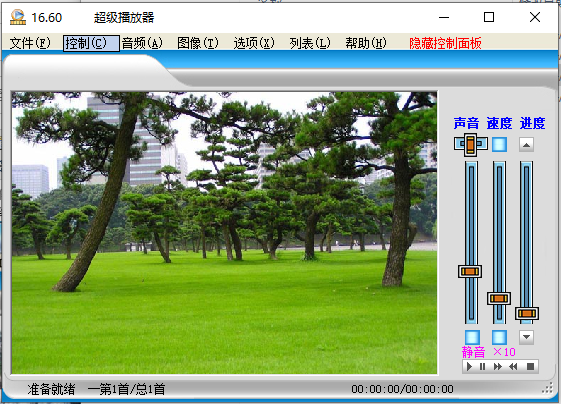561x404 pixels.
Task: Pause playback with the pause icon
Action: click(482, 366)
